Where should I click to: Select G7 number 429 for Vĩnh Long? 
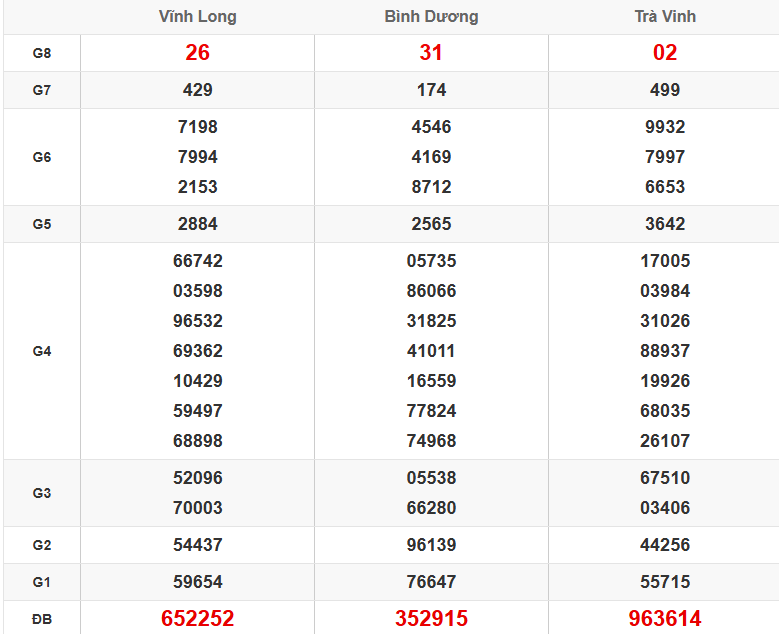(197, 90)
